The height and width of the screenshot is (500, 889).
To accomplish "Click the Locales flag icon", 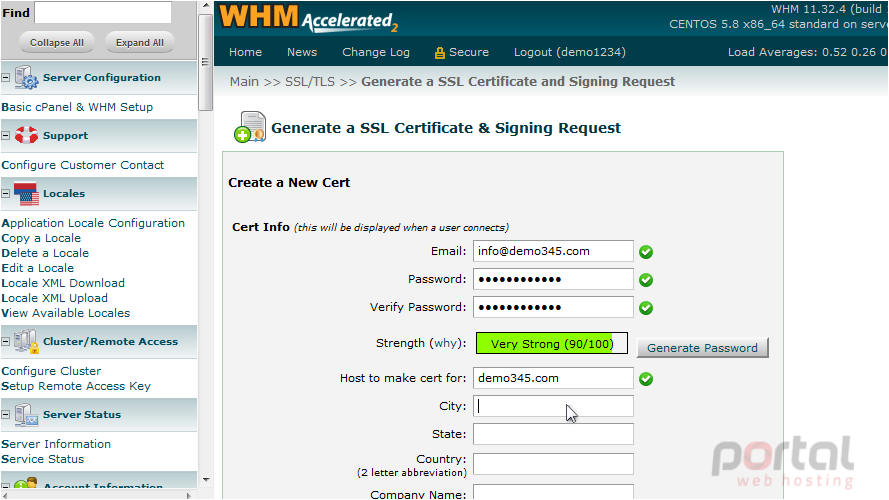I will [26, 193].
